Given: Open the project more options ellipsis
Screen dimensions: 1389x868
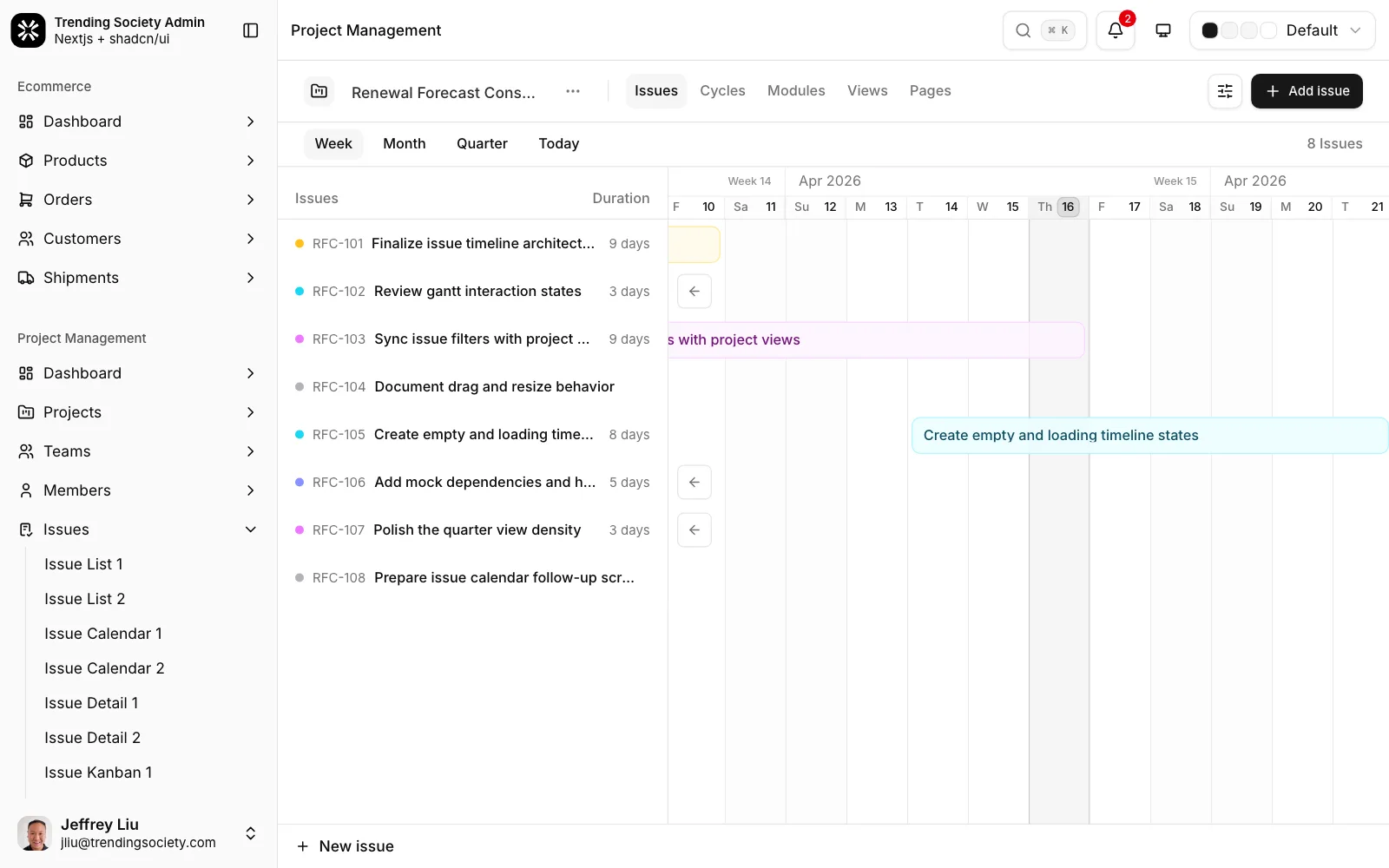Looking at the screenshot, I should tap(573, 91).
